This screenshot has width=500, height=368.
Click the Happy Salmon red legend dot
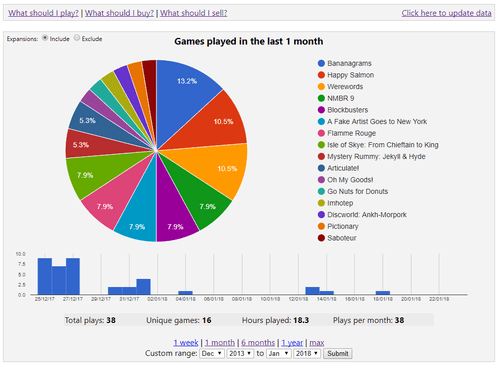point(321,75)
